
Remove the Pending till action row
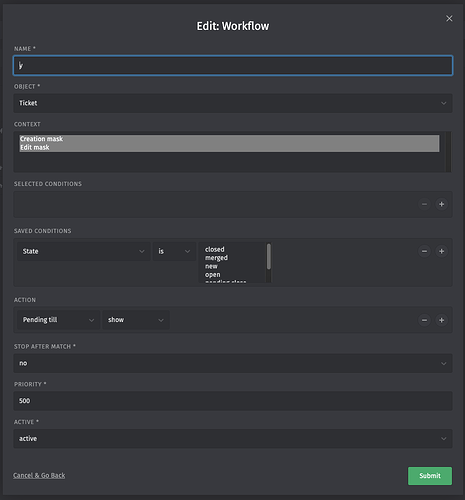424,320
